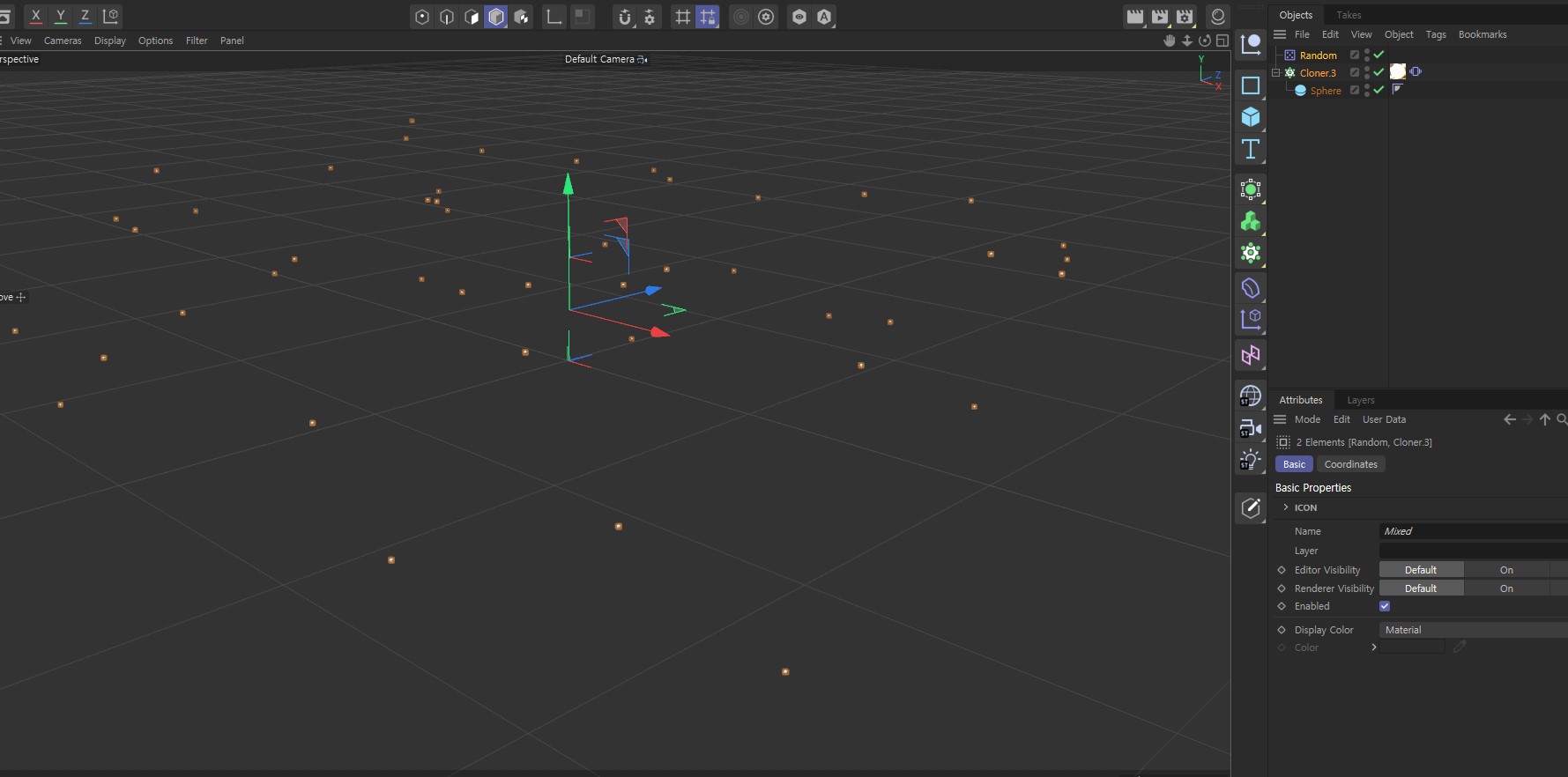Toggle the green enable checkmark for Sphere

click(x=1379, y=91)
